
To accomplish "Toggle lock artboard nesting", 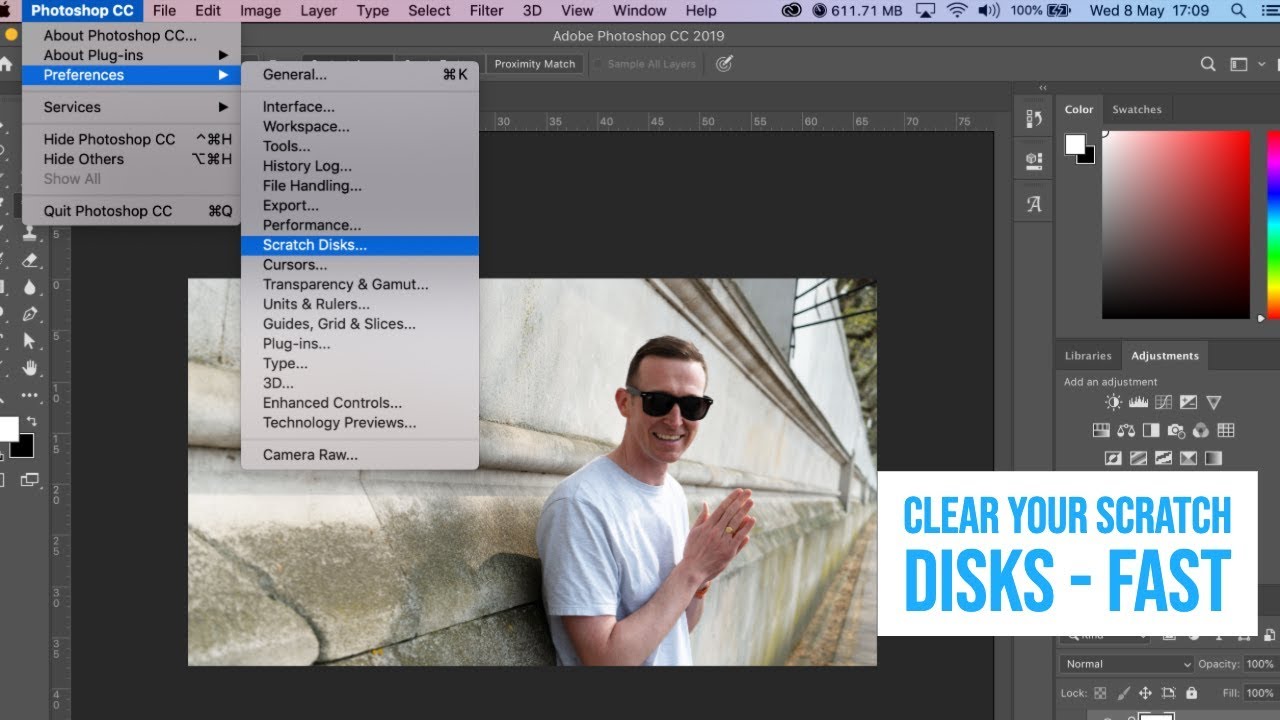I will 1168,693.
